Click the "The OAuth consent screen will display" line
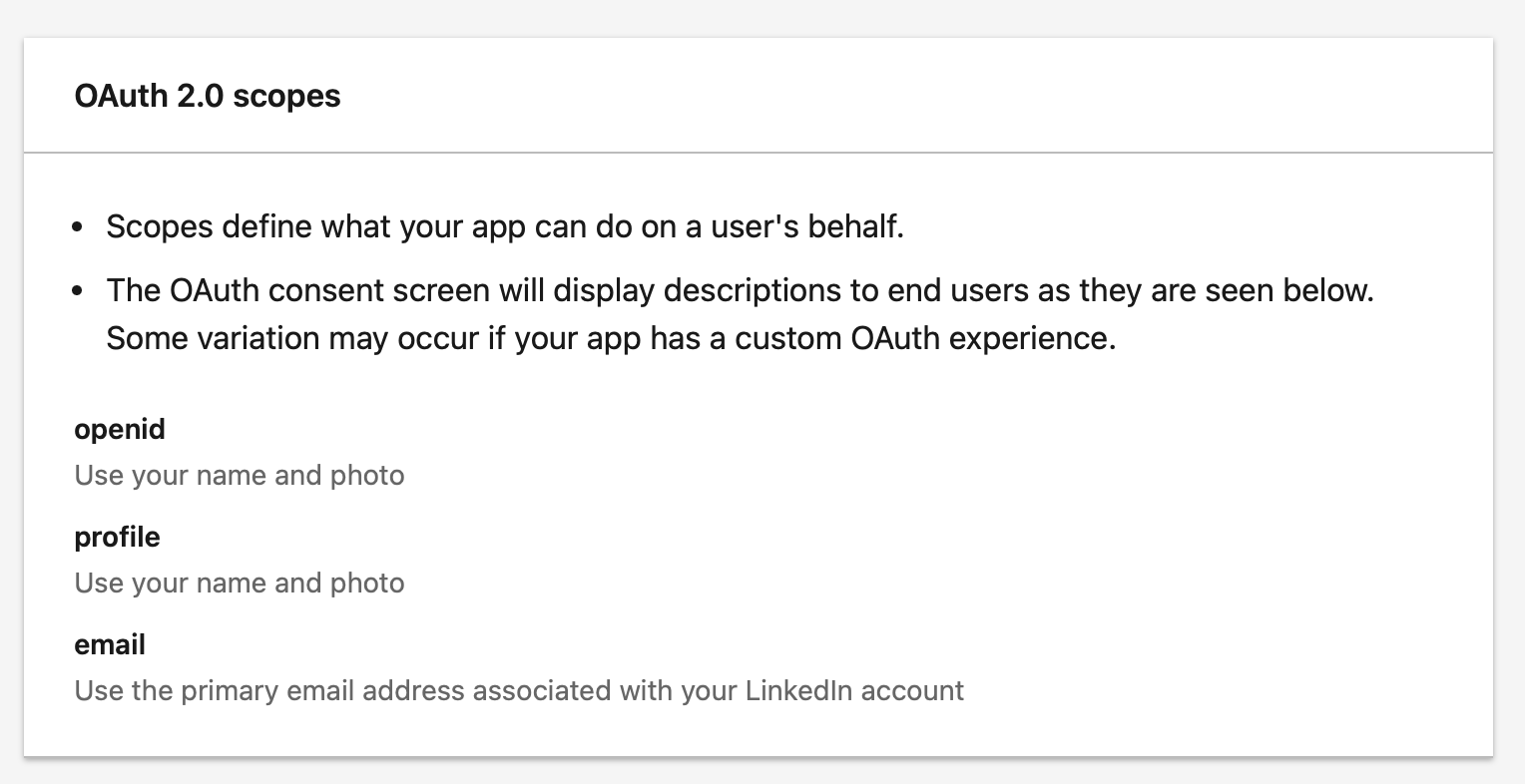The height and width of the screenshot is (784, 1525). [741, 290]
